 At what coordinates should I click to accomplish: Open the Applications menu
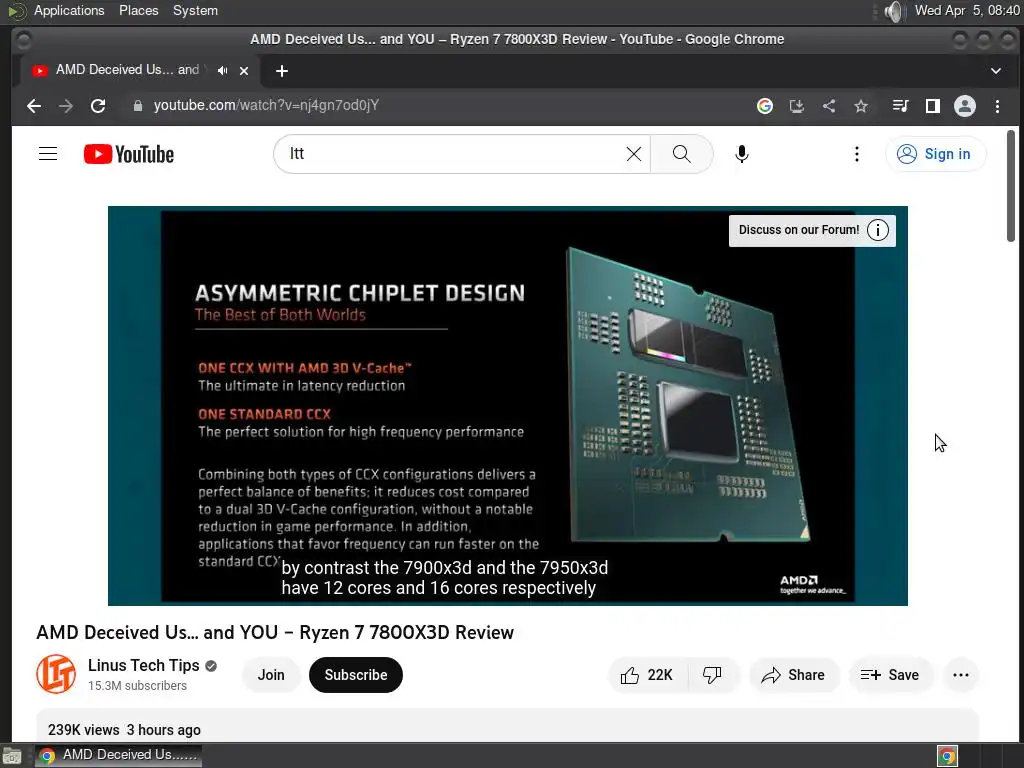coord(69,10)
